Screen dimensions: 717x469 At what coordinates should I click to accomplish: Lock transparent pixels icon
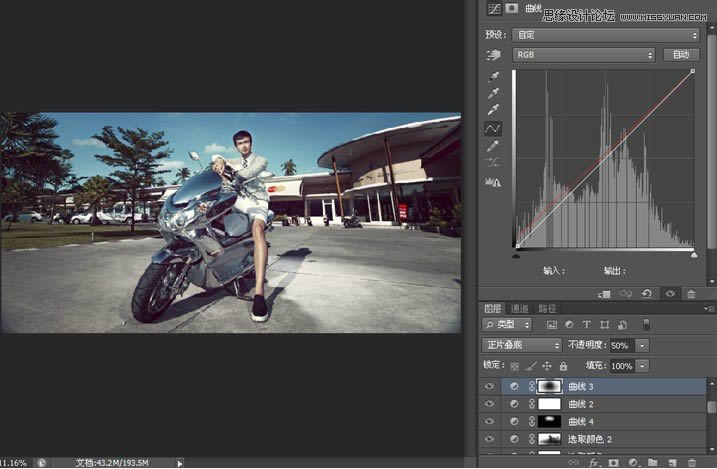(514, 366)
